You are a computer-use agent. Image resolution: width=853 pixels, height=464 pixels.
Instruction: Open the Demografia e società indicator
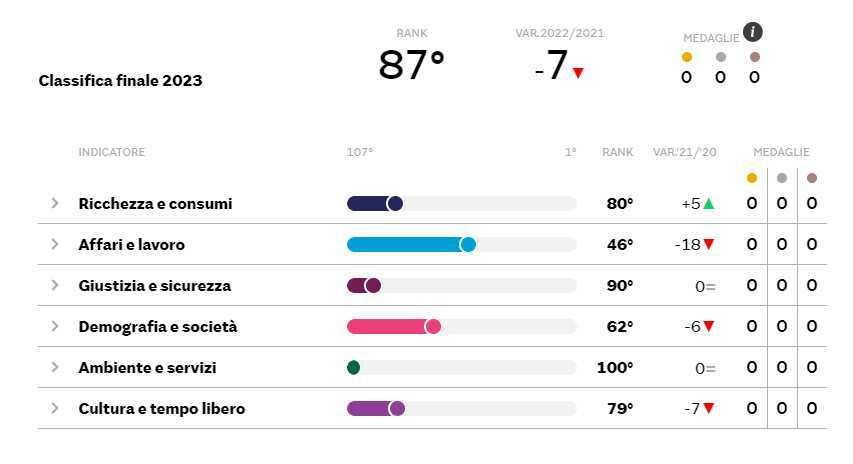point(158,327)
